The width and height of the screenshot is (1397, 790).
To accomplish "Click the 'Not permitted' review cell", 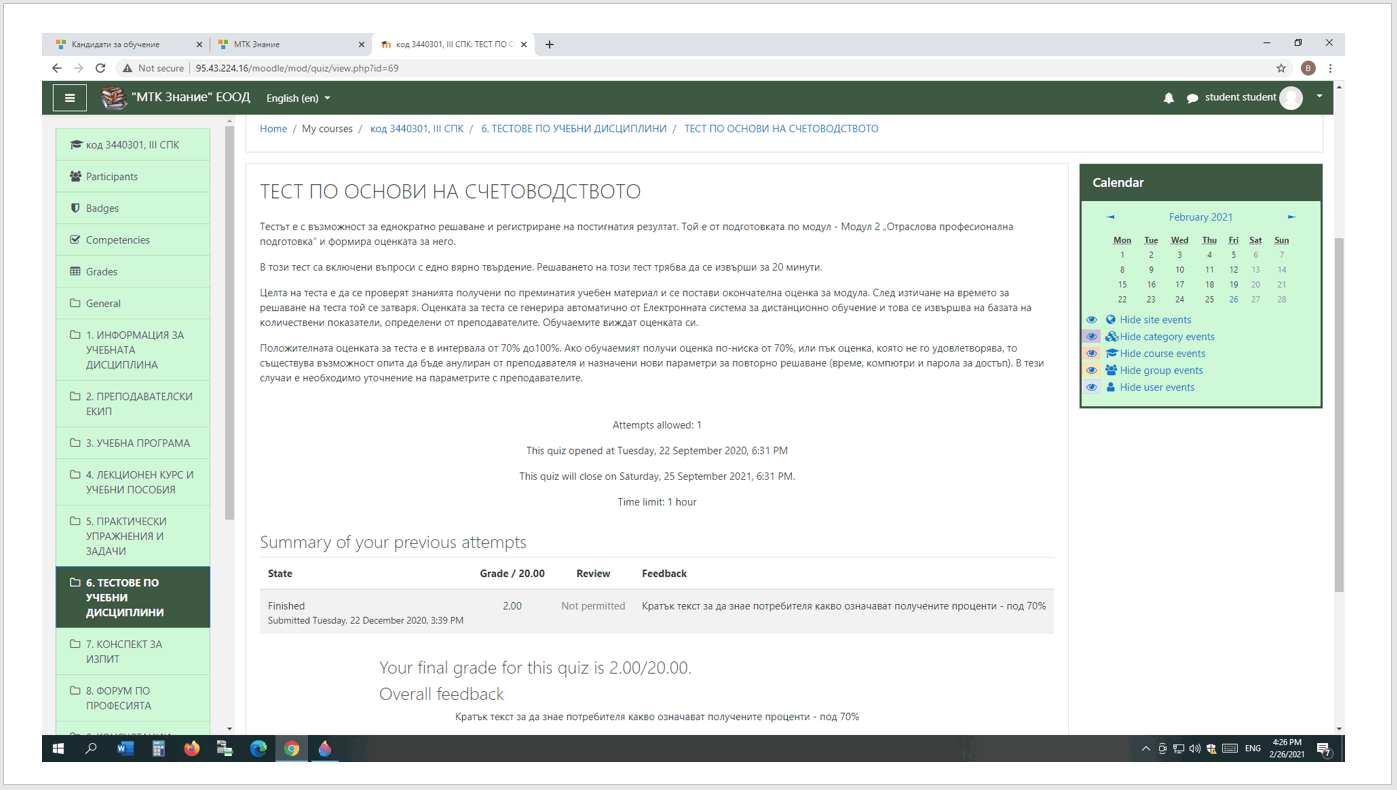I will coord(593,606).
